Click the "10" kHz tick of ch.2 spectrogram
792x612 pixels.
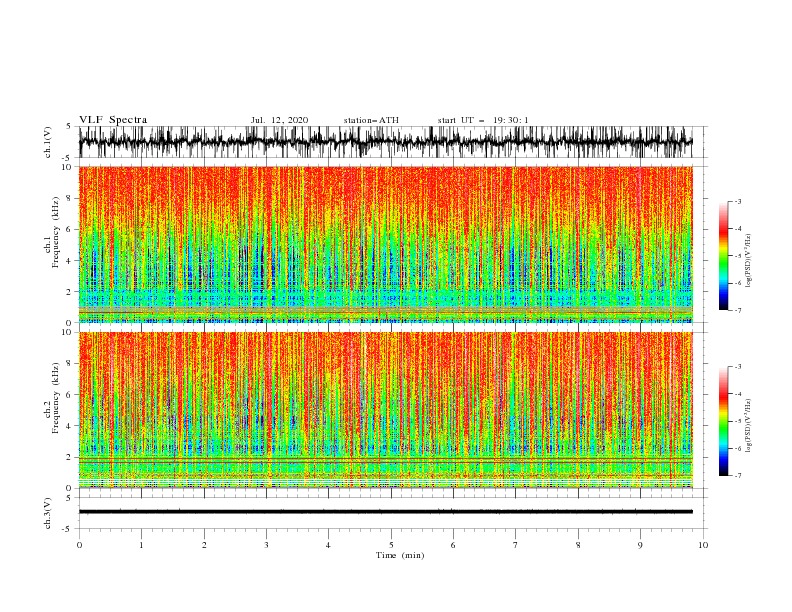pos(68,332)
